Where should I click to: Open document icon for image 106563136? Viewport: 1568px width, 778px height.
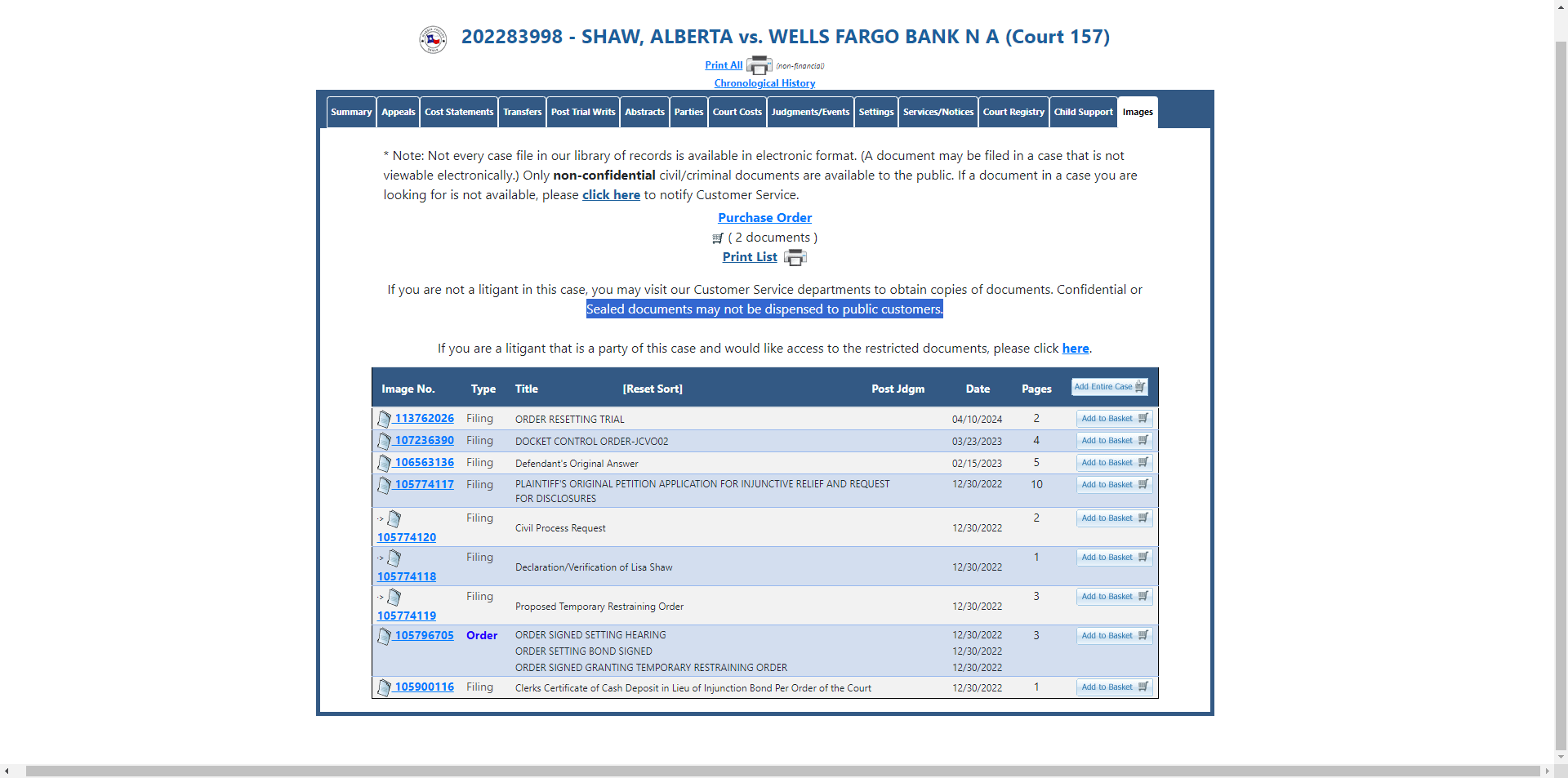[x=384, y=463]
